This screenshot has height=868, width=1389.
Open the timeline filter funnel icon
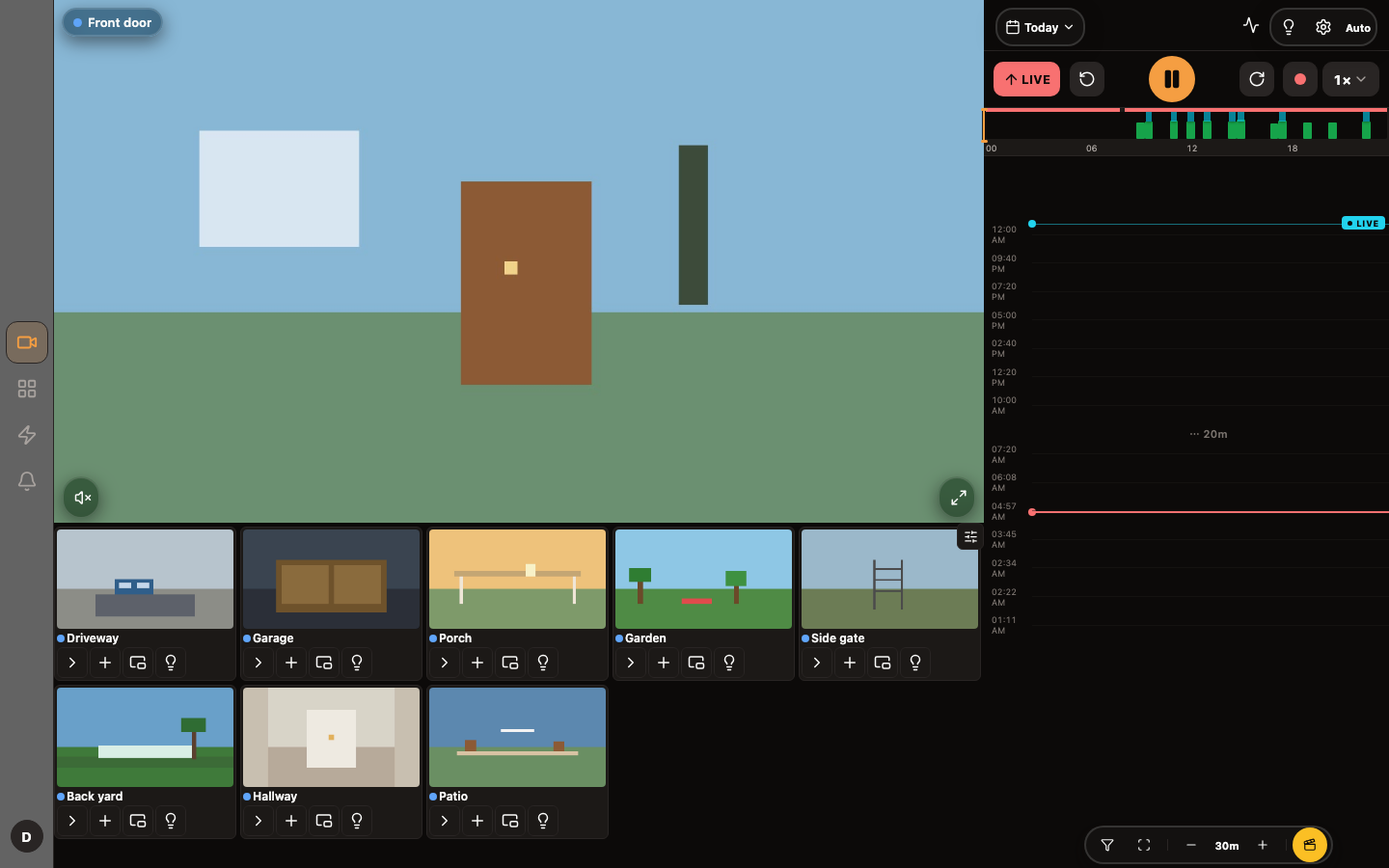click(x=1107, y=845)
